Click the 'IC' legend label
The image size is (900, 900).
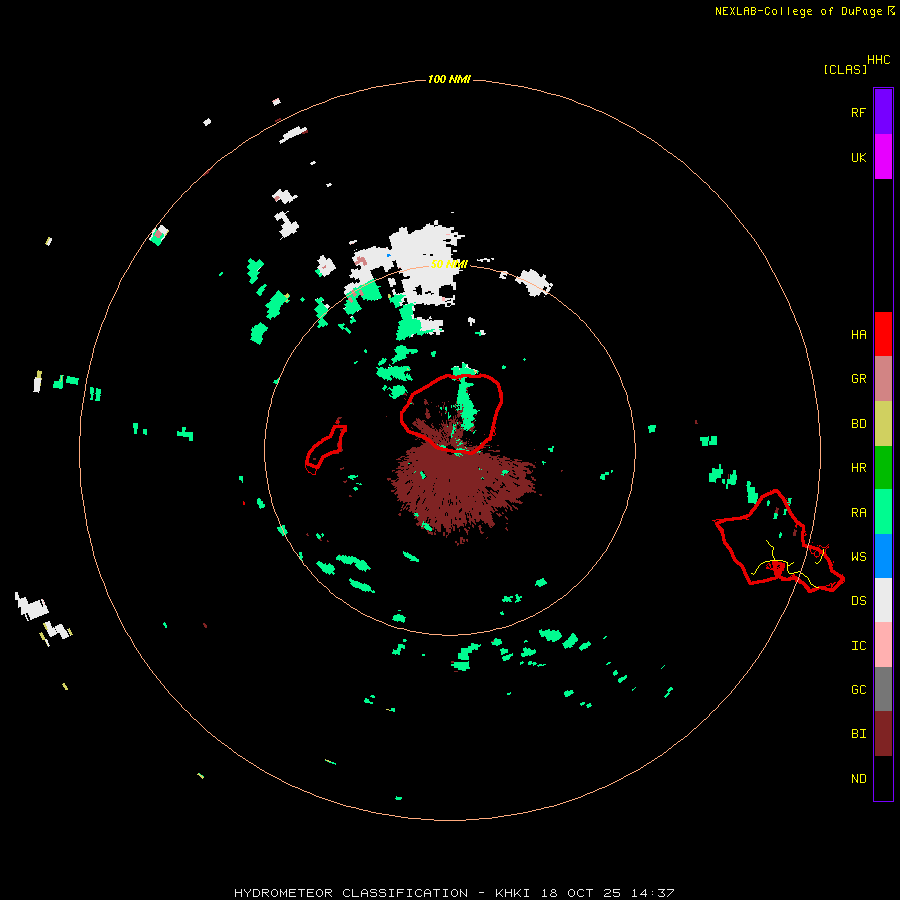pos(858,645)
